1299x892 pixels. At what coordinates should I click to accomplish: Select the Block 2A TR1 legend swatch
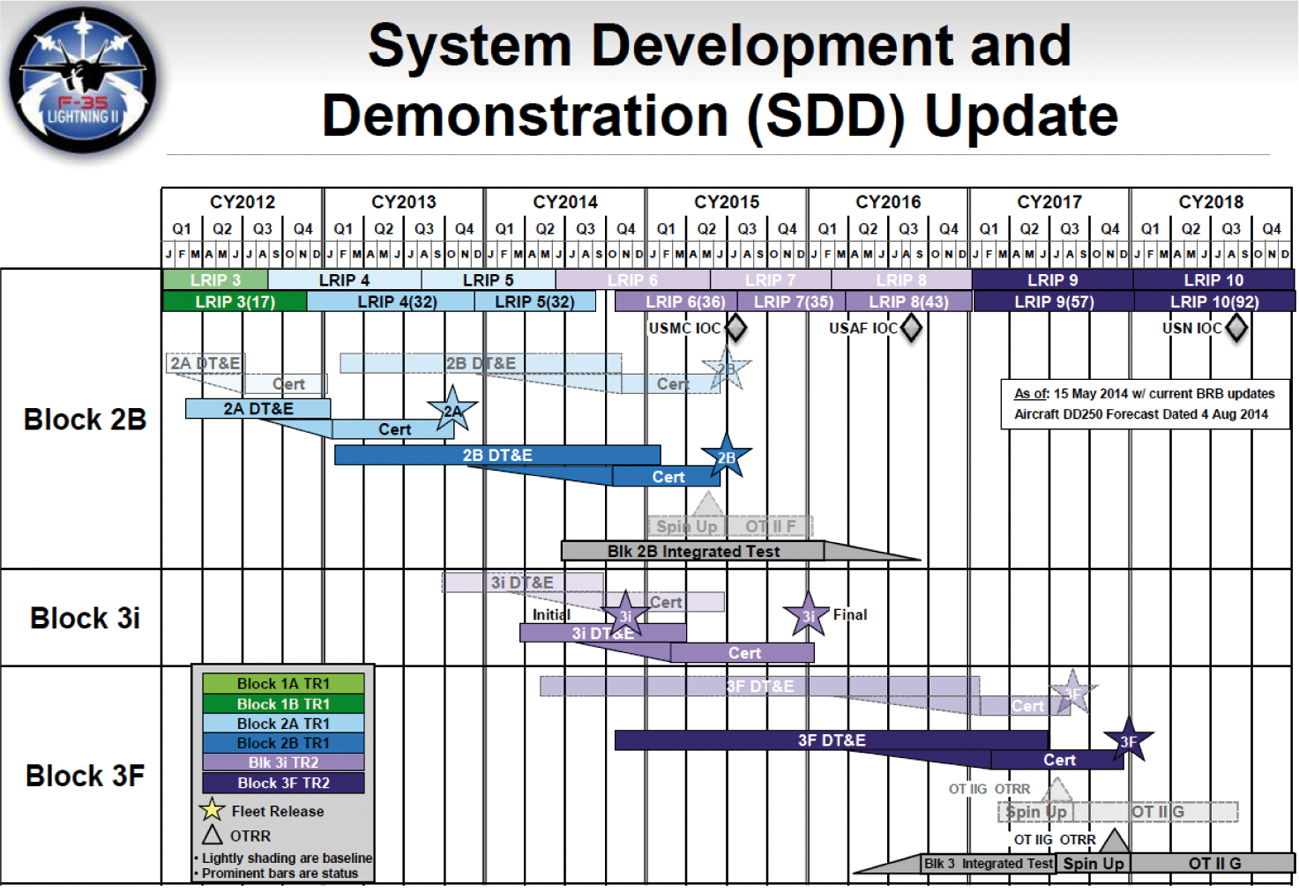[x=283, y=723]
